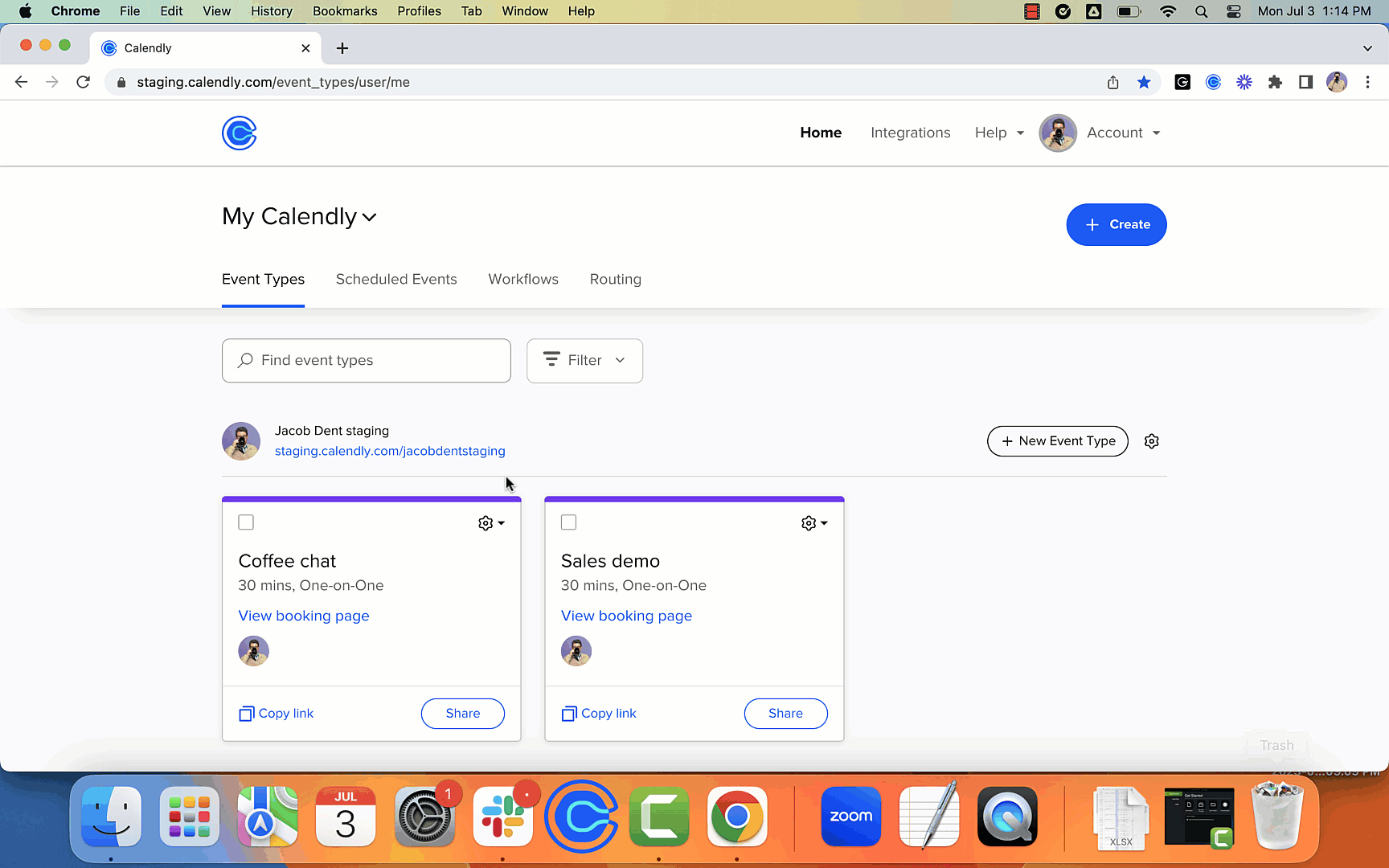Click the address bar URL
The height and width of the screenshot is (868, 1389).
(x=273, y=82)
